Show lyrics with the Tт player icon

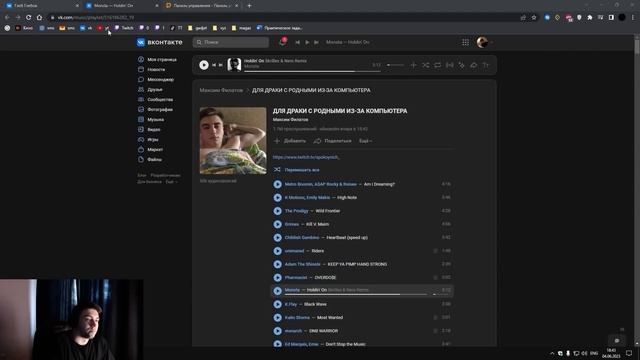[486, 65]
